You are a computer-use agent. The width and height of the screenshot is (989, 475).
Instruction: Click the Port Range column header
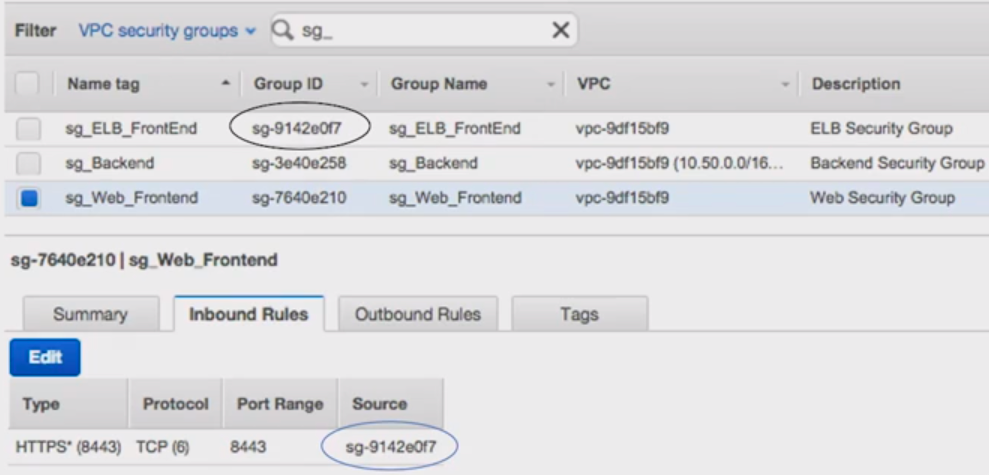click(280, 404)
